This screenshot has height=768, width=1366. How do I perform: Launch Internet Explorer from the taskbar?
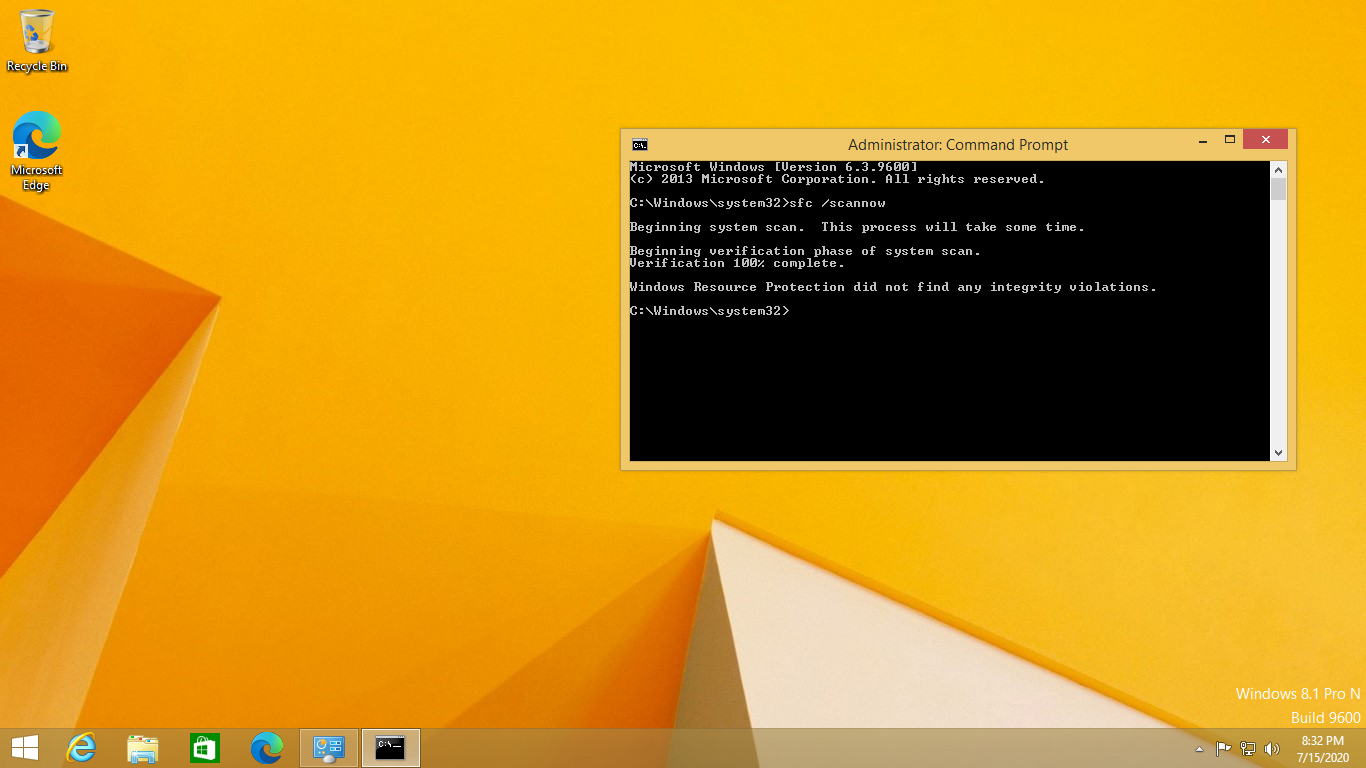tap(81, 747)
